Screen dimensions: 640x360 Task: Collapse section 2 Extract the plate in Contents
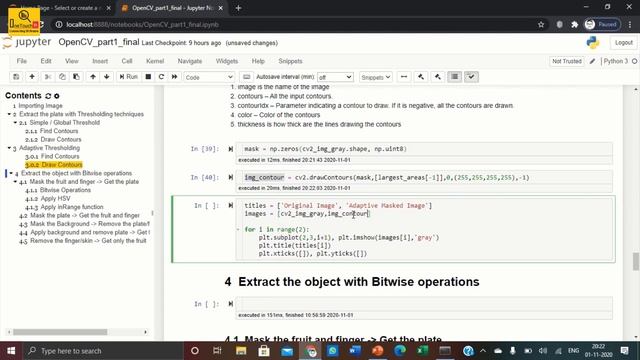9,114
